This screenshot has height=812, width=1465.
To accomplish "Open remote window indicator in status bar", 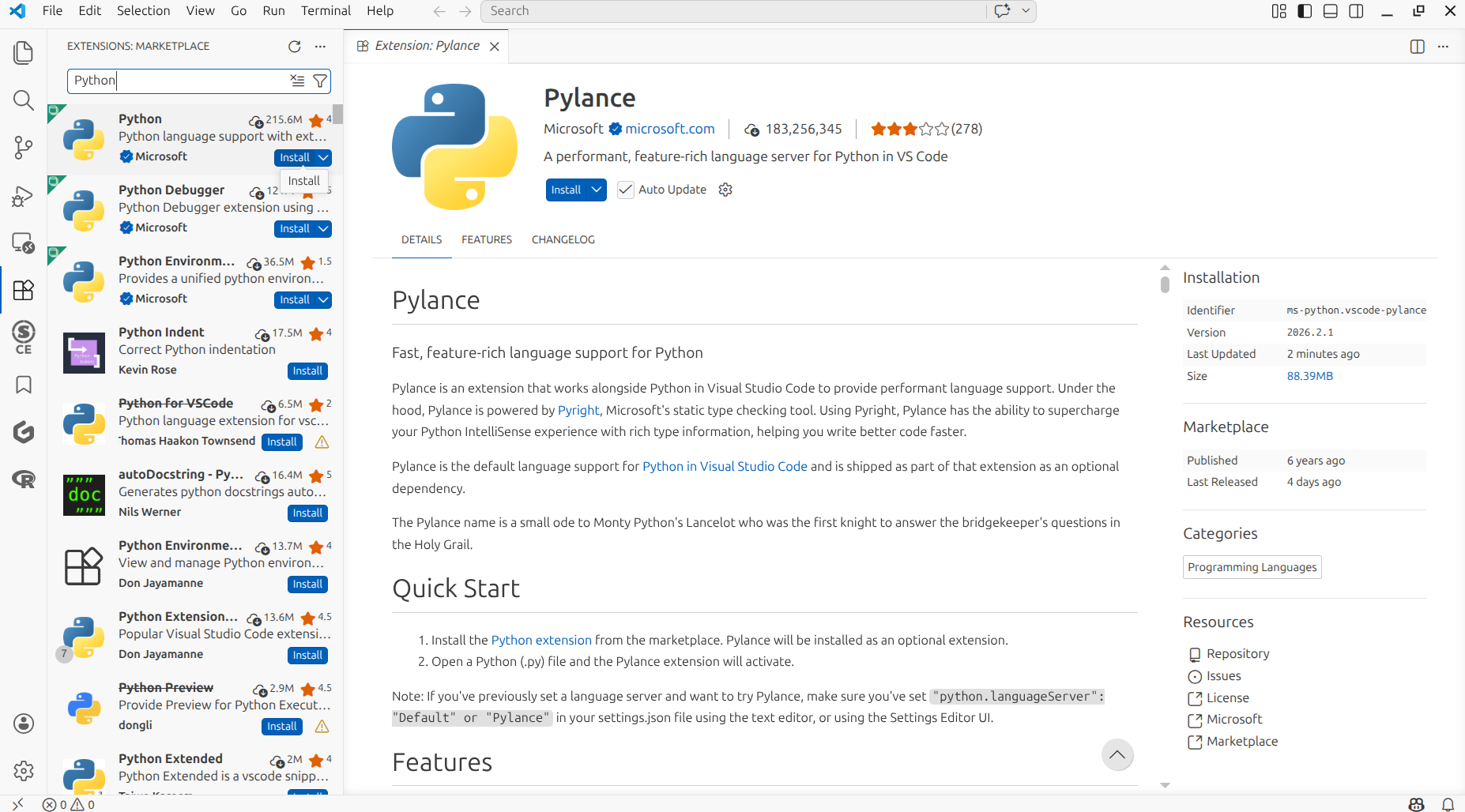I will click(x=18, y=804).
